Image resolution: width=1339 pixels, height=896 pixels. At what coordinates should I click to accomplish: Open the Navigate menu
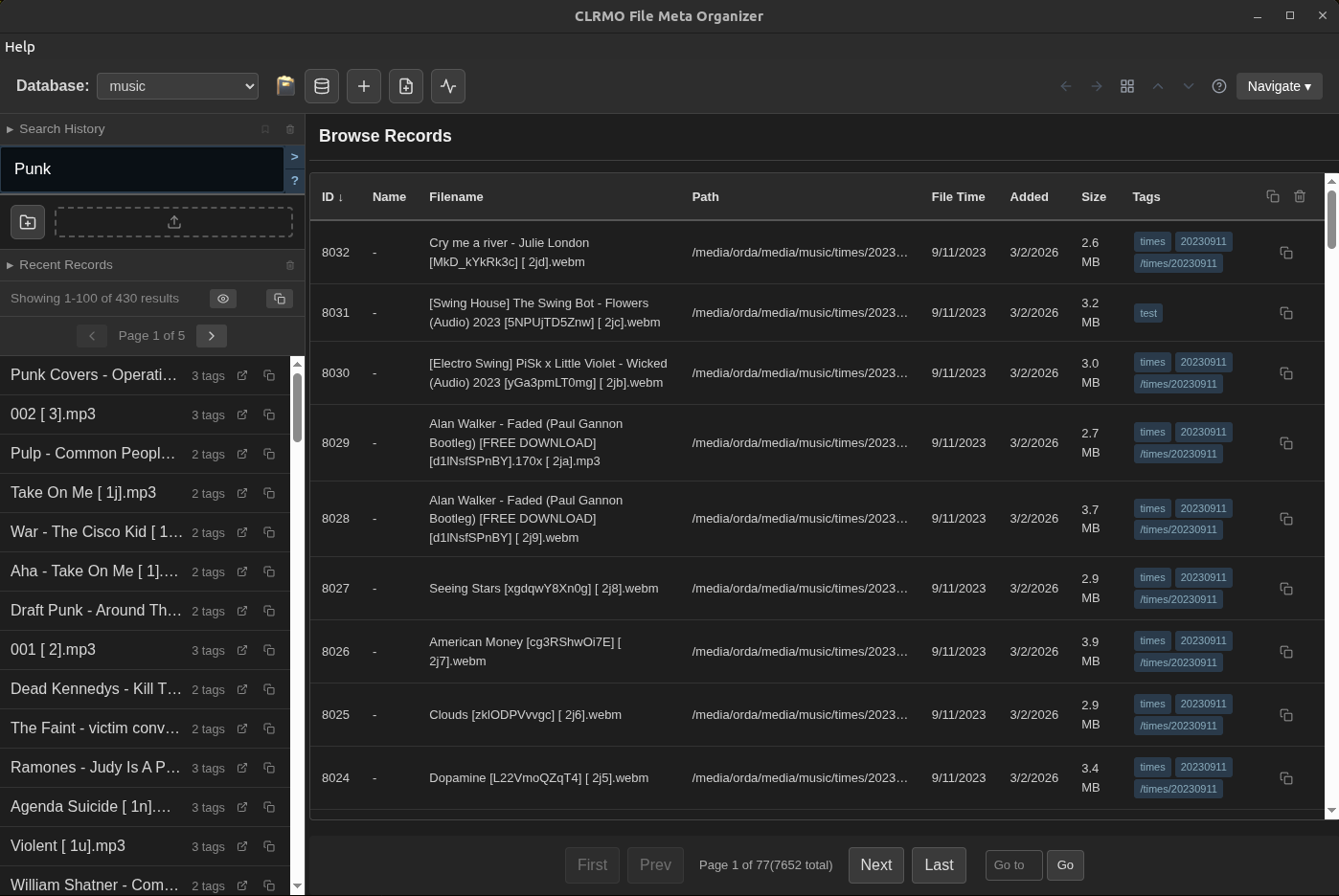pos(1279,86)
